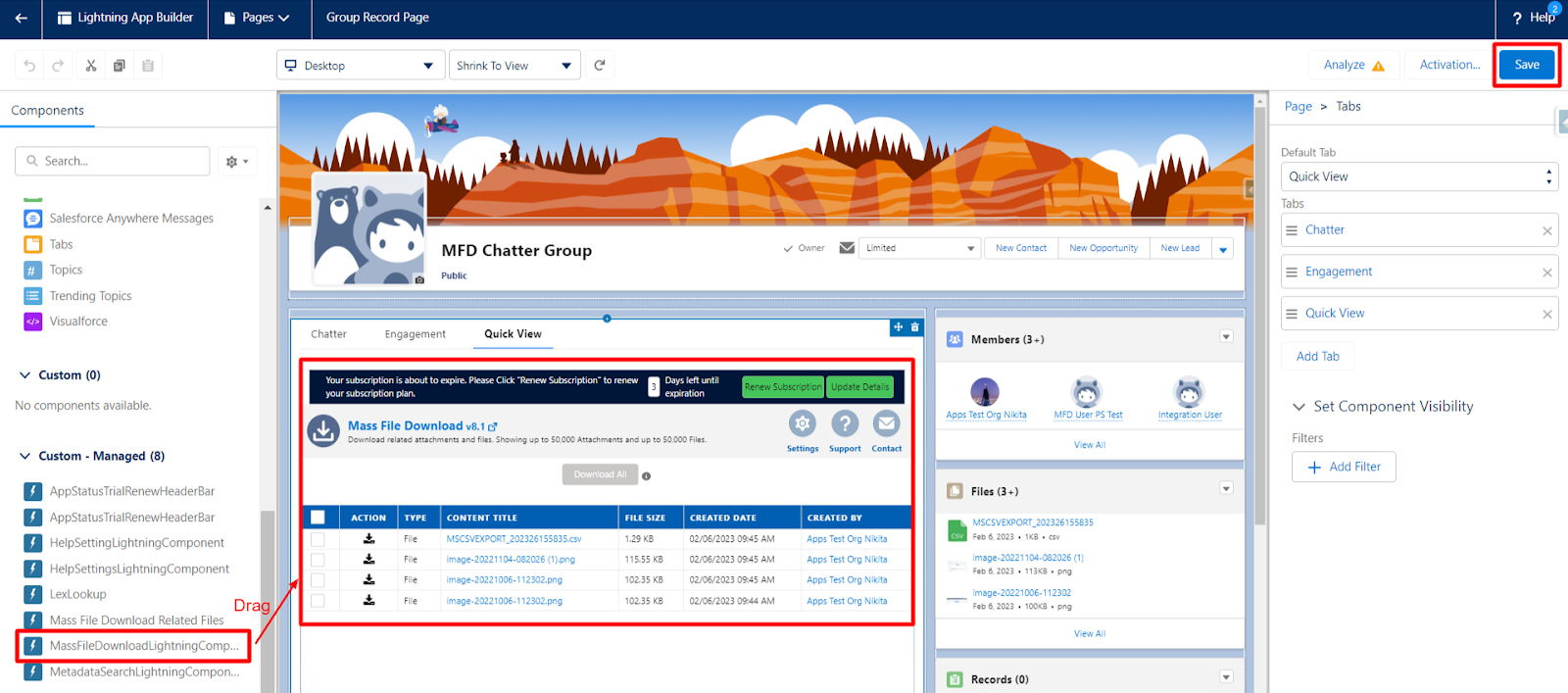Click the New Opportunity button
The height and width of the screenshot is (693, 1568).
tap(1103, 248)
